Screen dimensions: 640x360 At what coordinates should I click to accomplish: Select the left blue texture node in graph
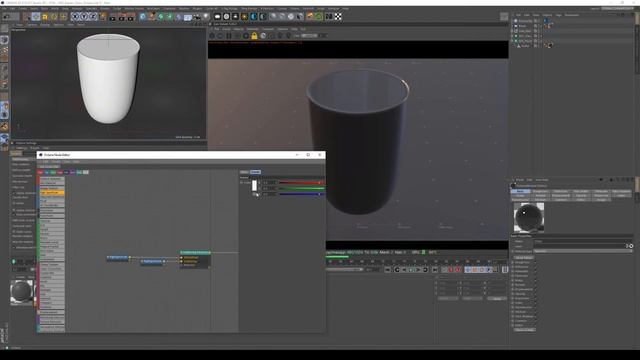click(118, 257)
